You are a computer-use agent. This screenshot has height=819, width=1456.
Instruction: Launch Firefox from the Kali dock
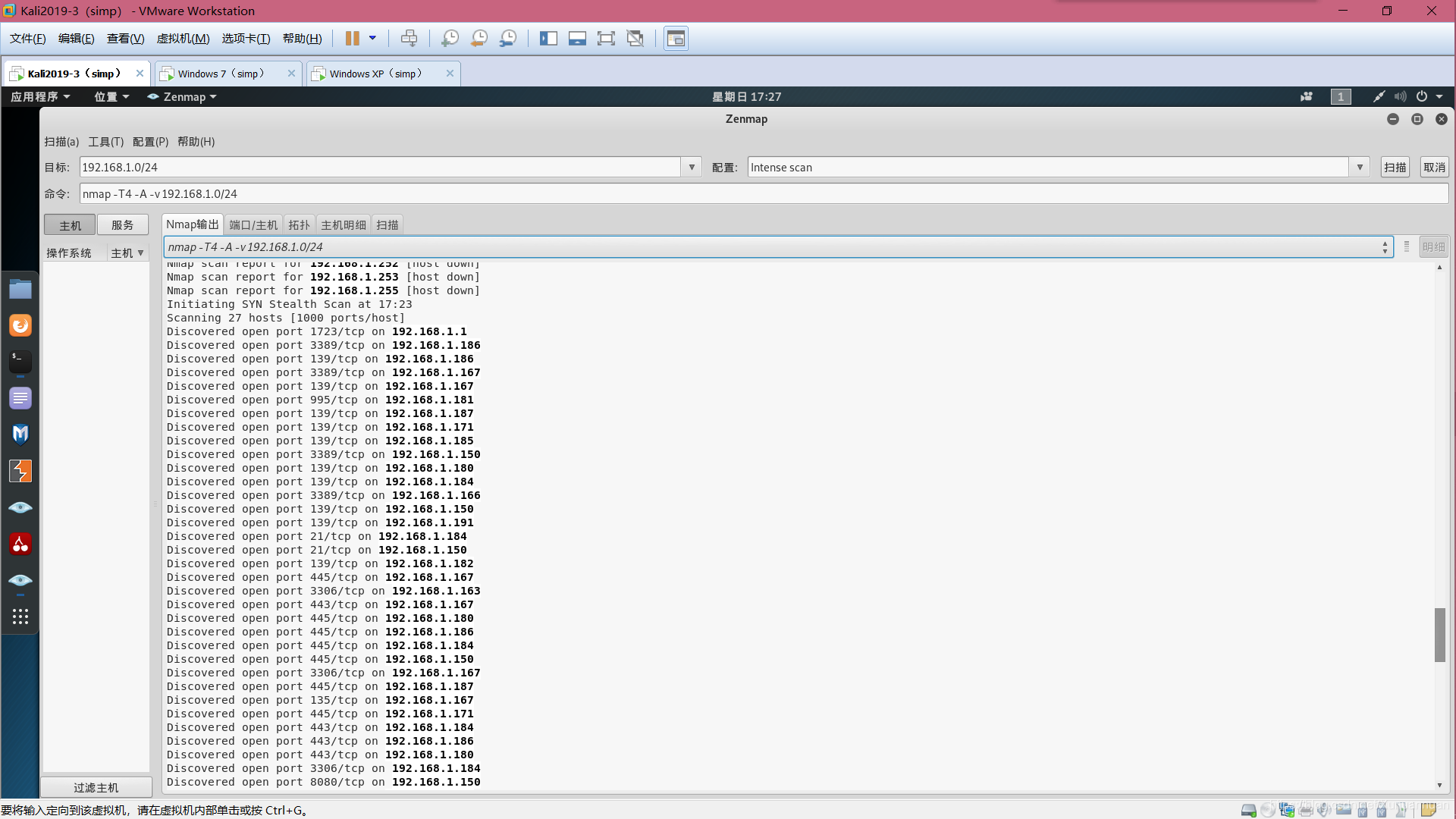pos(20,325)
